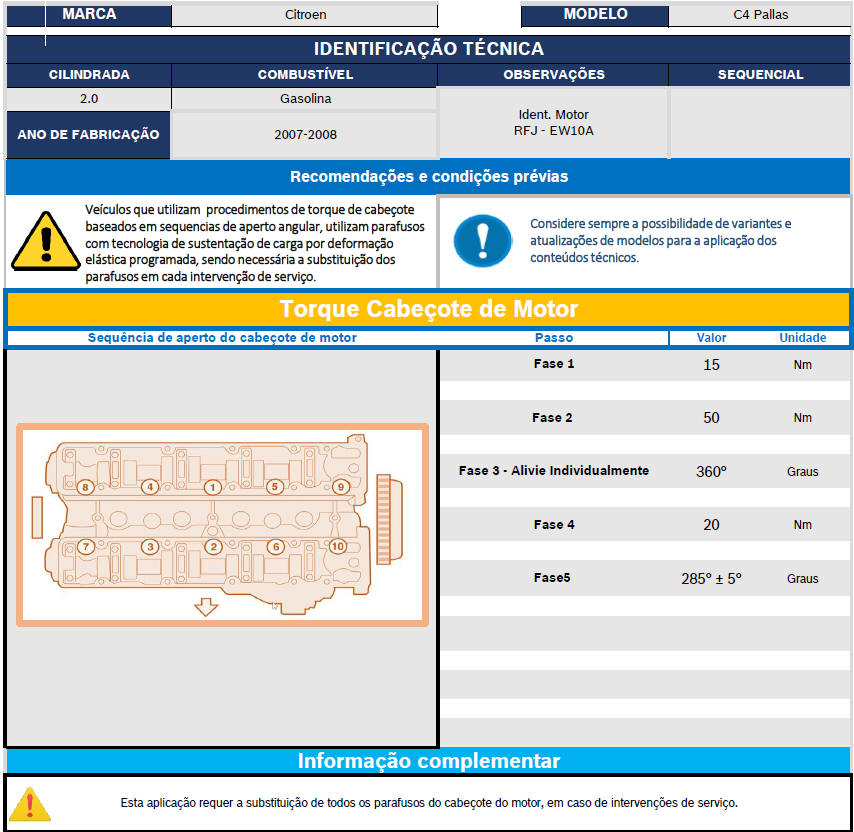Click bolt number 8 on cylinder head

click(86, 488)
